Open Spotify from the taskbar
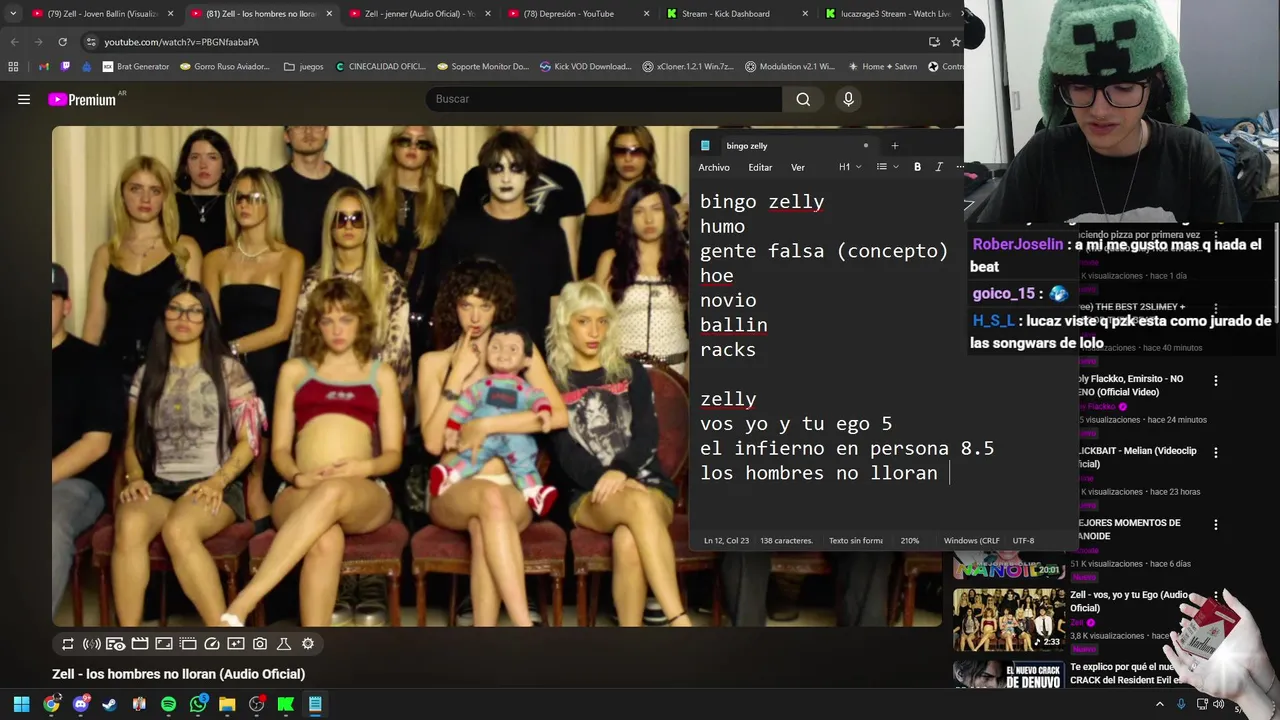Viewport: 1280px width, 720px height. pyautogui.click(x=168, y=704)
